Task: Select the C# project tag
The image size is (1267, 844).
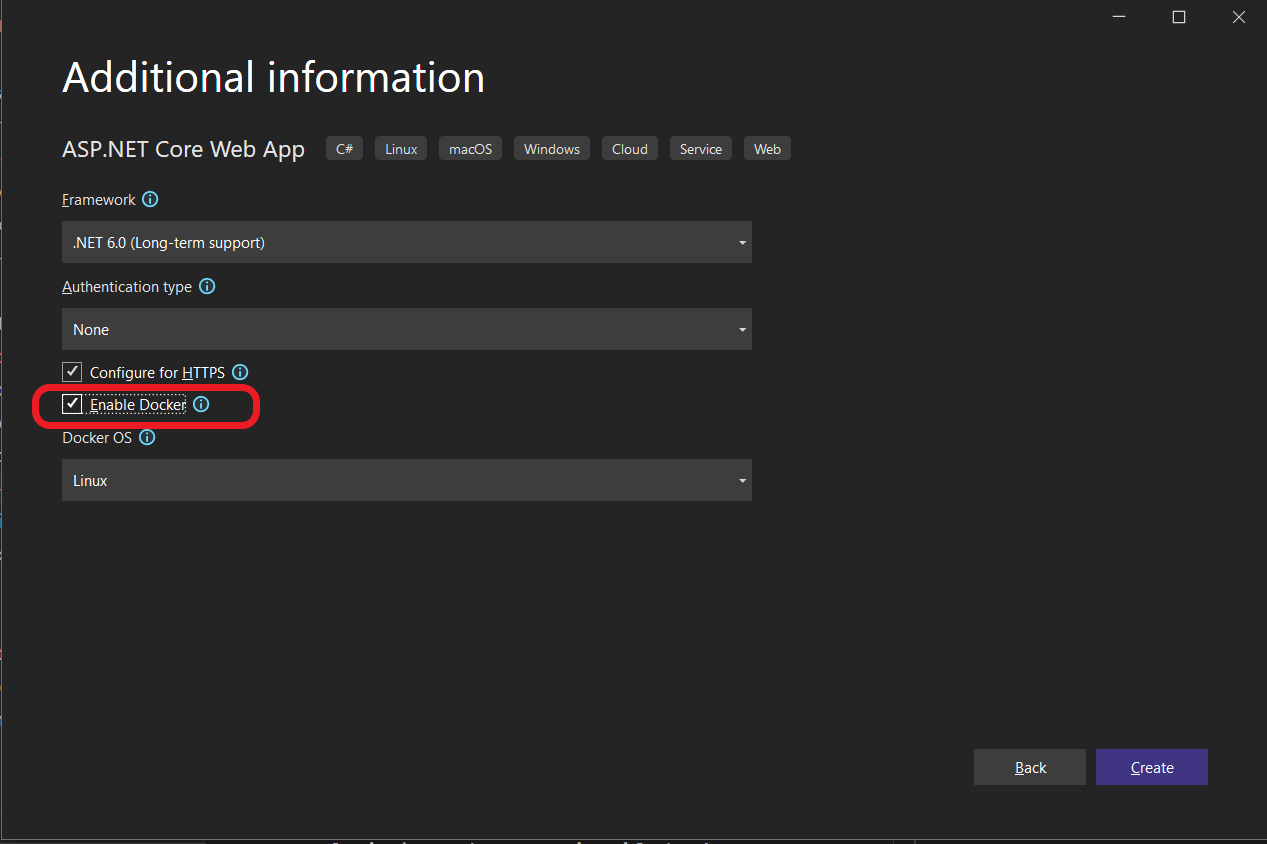Action: [x=344, y=148]
